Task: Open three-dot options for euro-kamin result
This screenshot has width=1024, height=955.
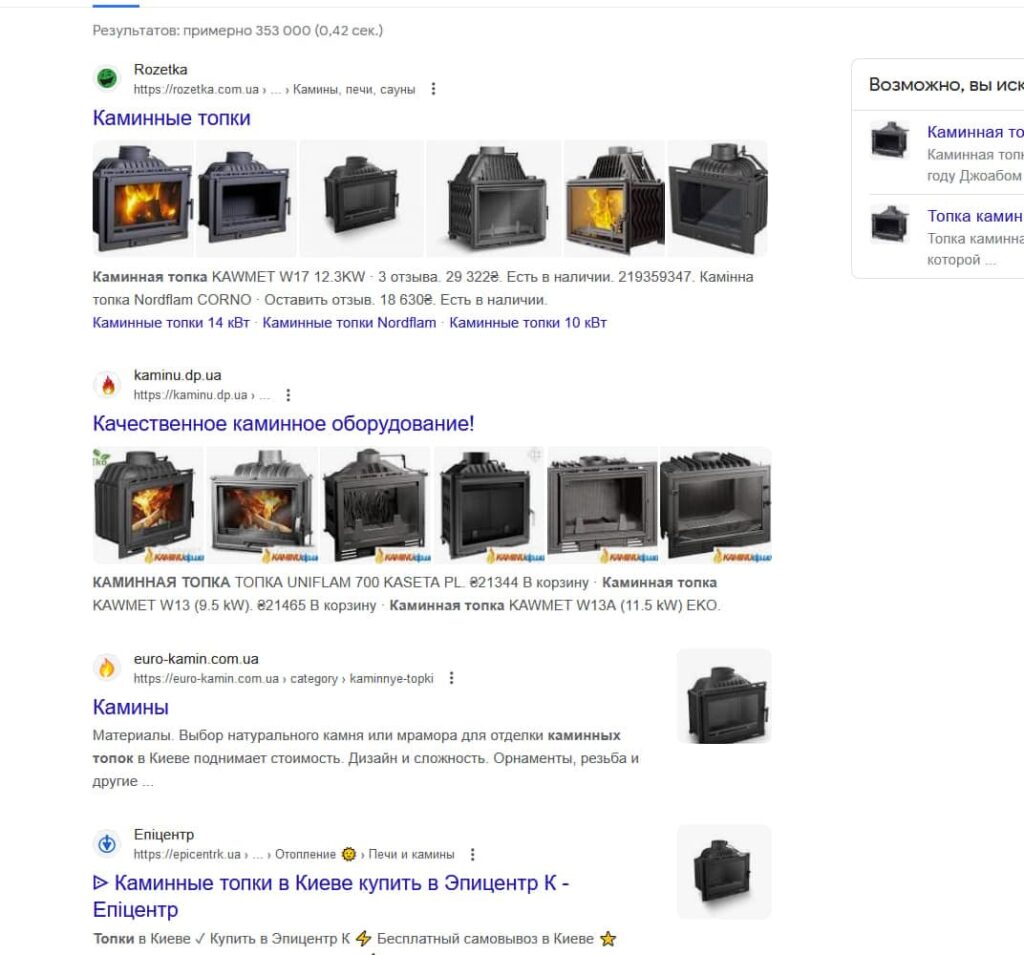Action: 451,679
